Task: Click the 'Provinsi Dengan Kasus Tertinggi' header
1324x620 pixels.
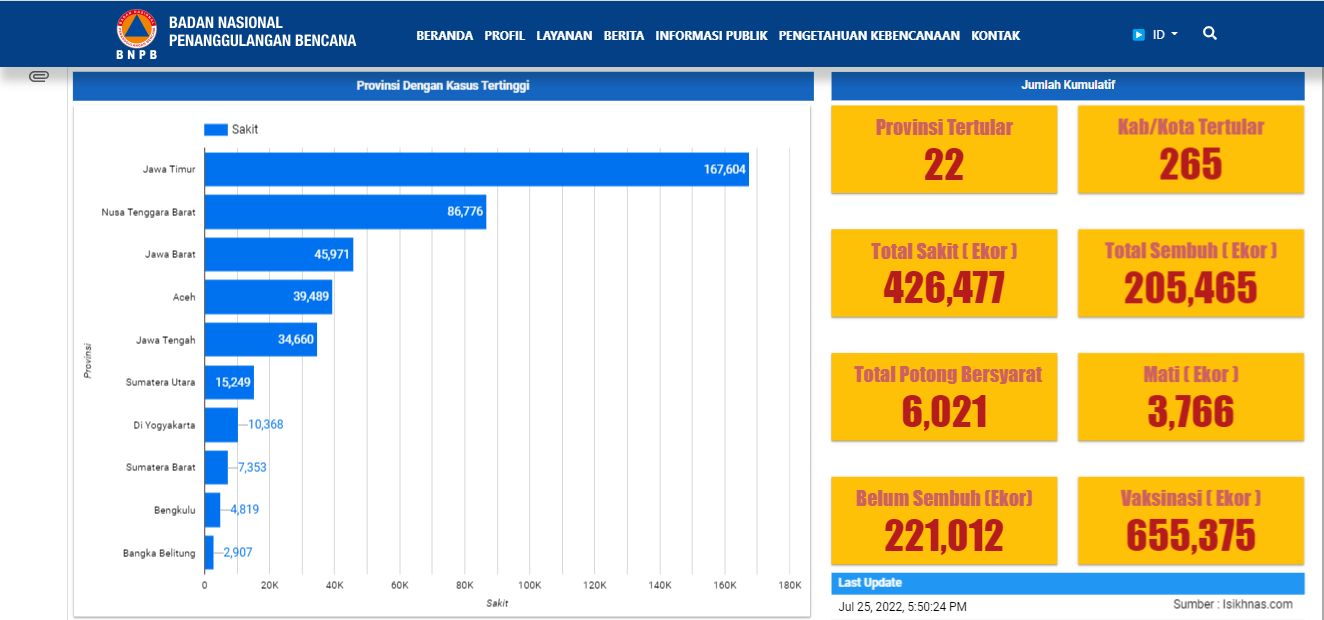Action: [x=443, y=86]
